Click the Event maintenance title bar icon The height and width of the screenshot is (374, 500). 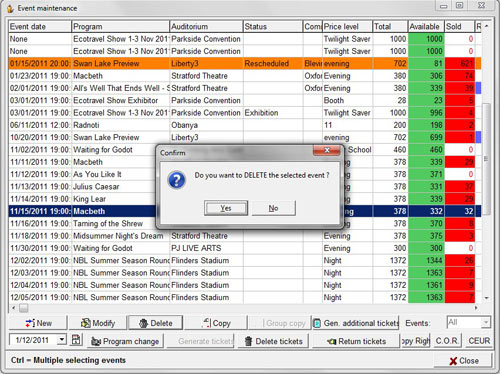click(10, 8)
